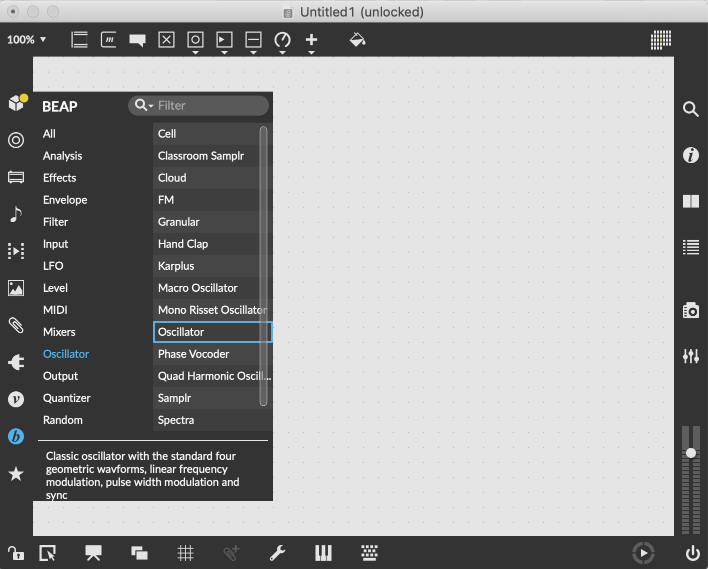Add a comment from top toolbar
The width and height of the screenshot is (708, 569).
137,40
